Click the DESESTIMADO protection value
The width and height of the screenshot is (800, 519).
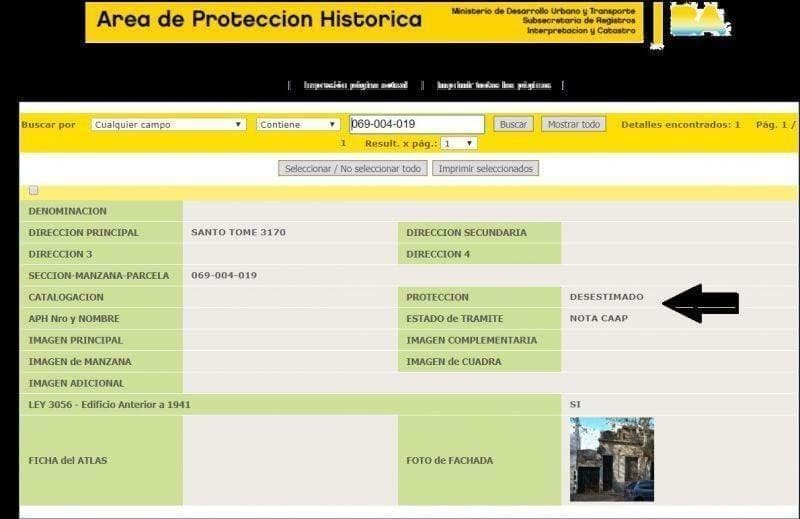606,297
